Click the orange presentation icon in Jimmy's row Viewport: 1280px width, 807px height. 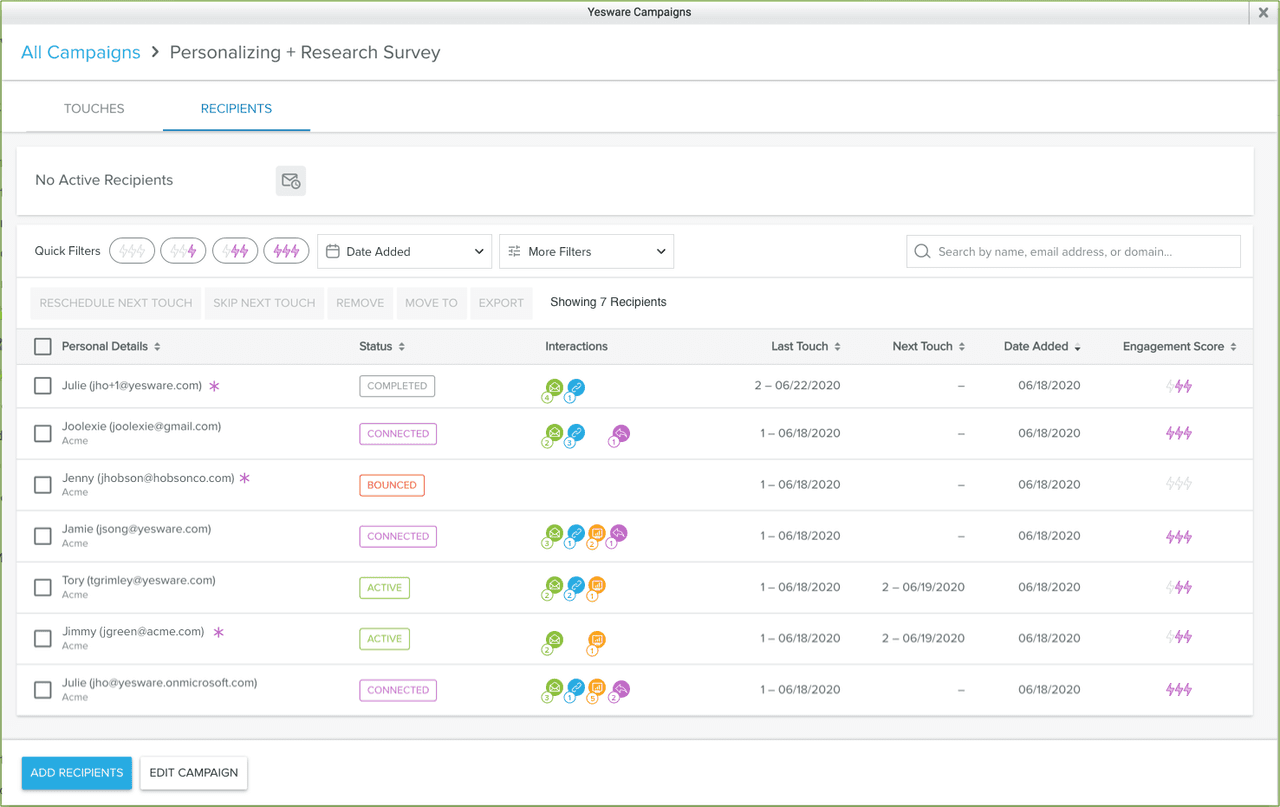pyautogui.click(x=597, y=639)
